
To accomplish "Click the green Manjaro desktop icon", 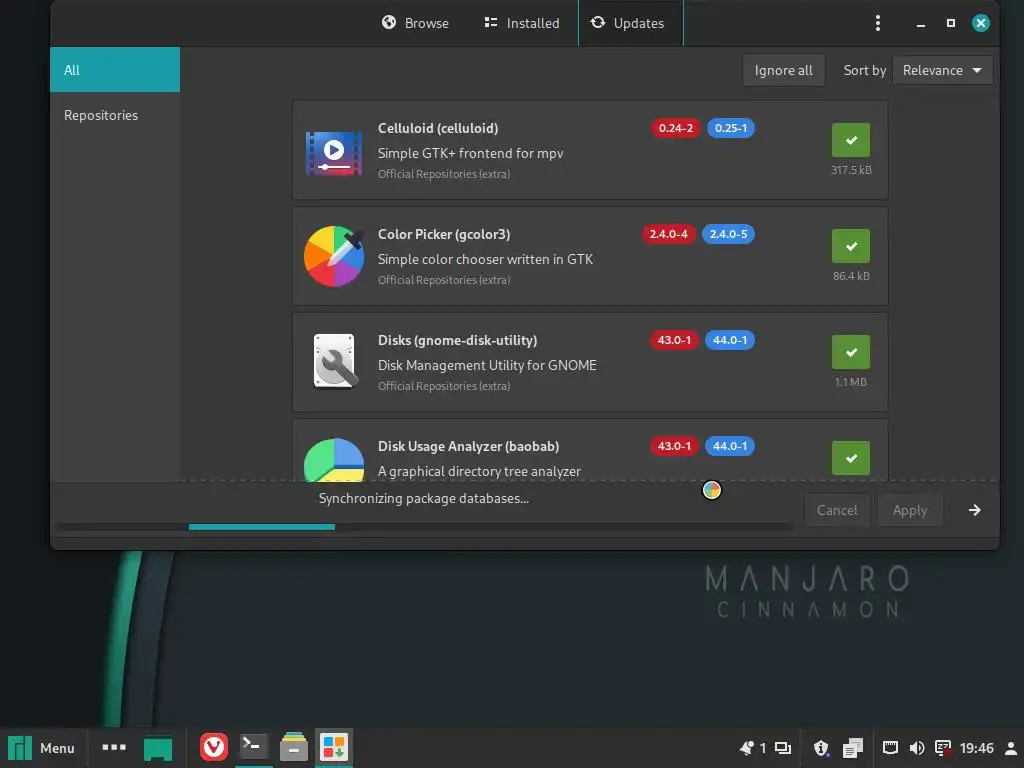I will click(x=157, y=748).
